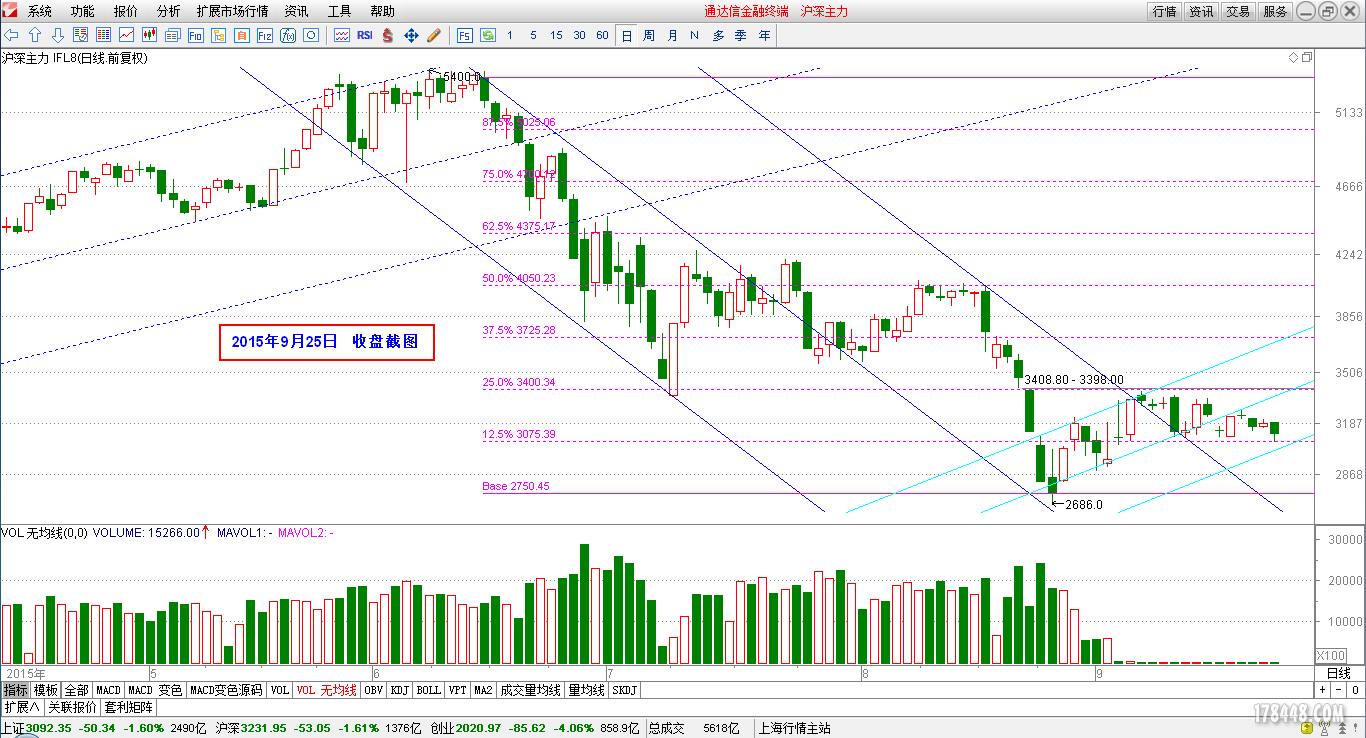Open the 系统 menu

coord(40,11)
